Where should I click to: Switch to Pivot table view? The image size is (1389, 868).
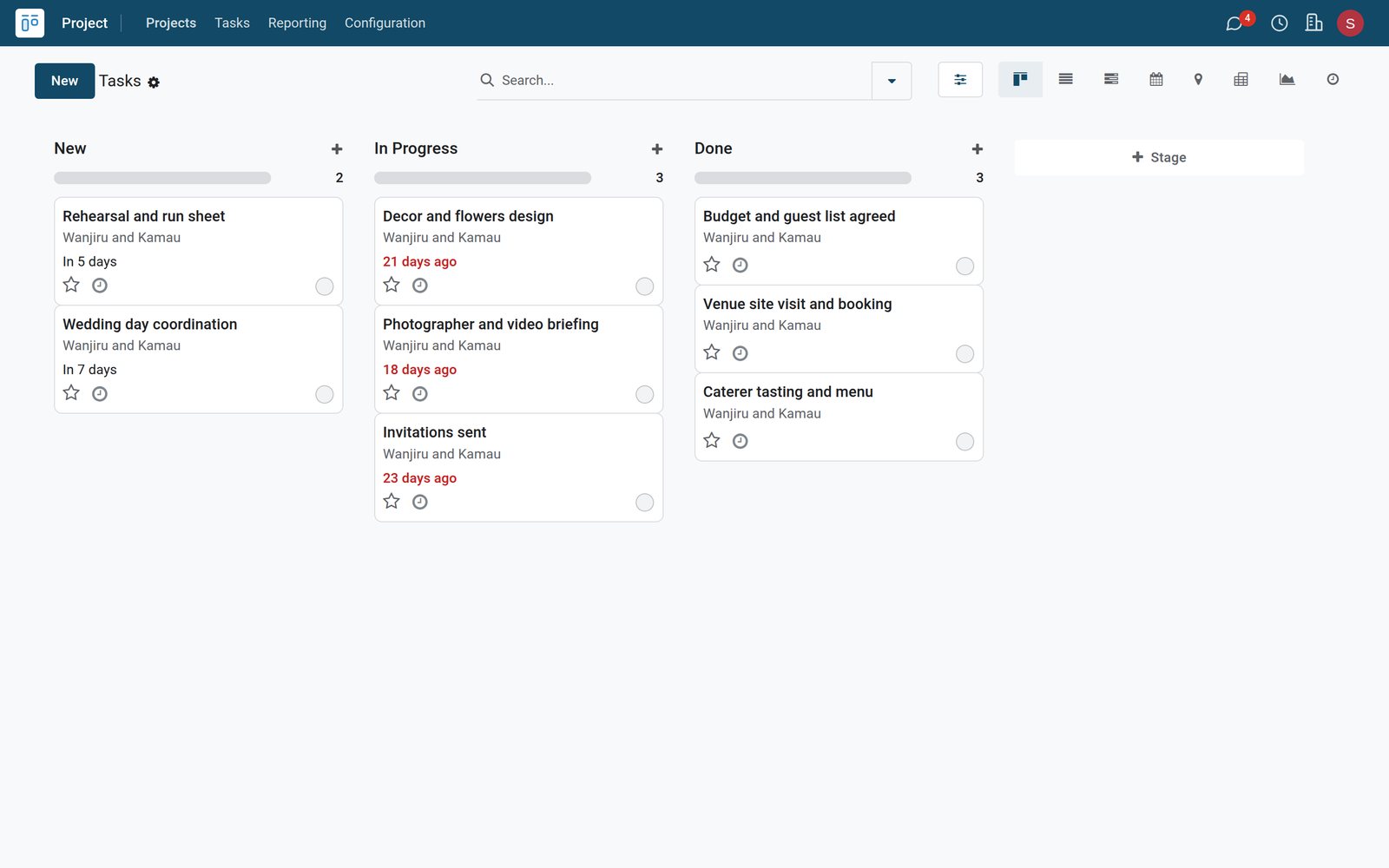[1241, 80]
